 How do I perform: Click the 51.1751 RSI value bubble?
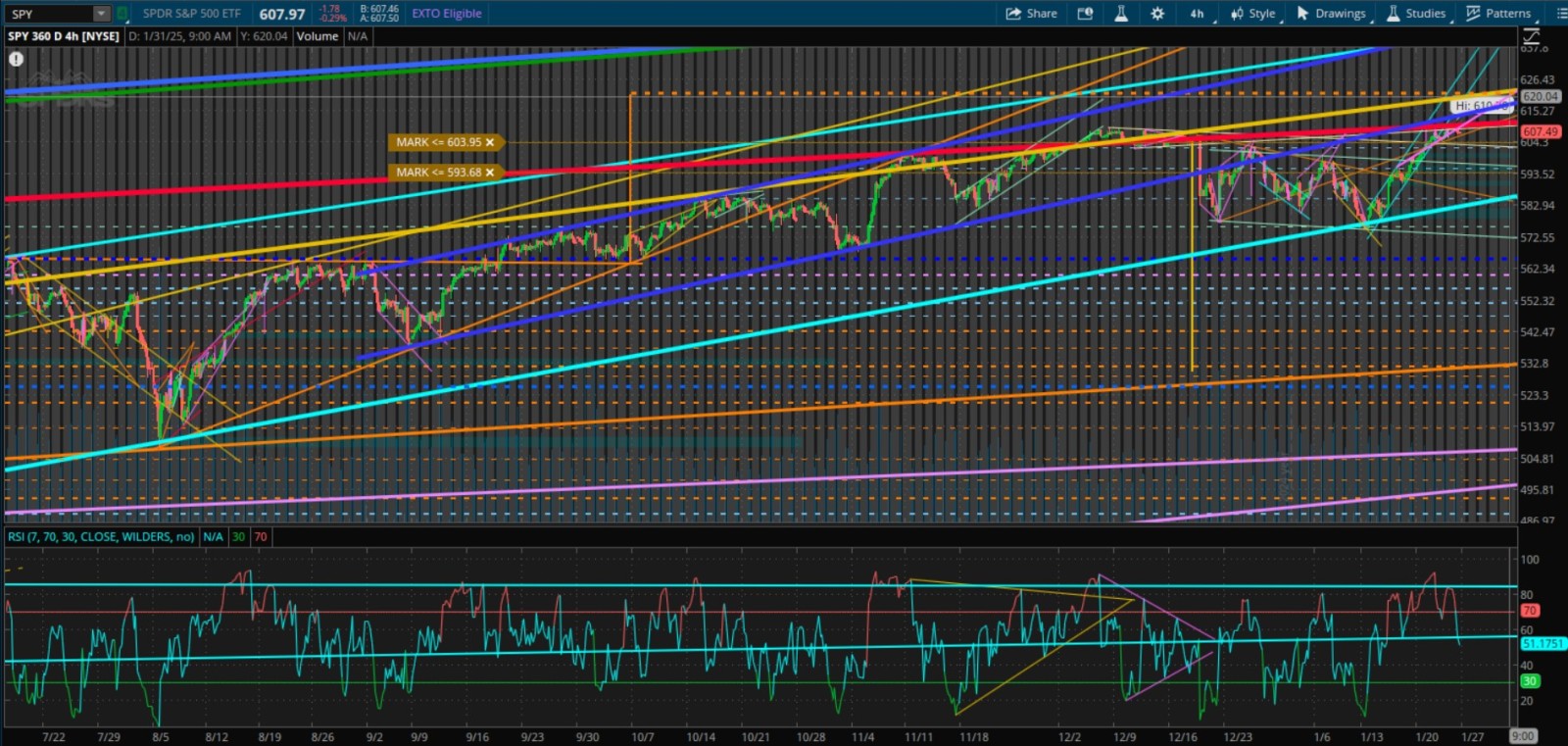point(1543,644)
